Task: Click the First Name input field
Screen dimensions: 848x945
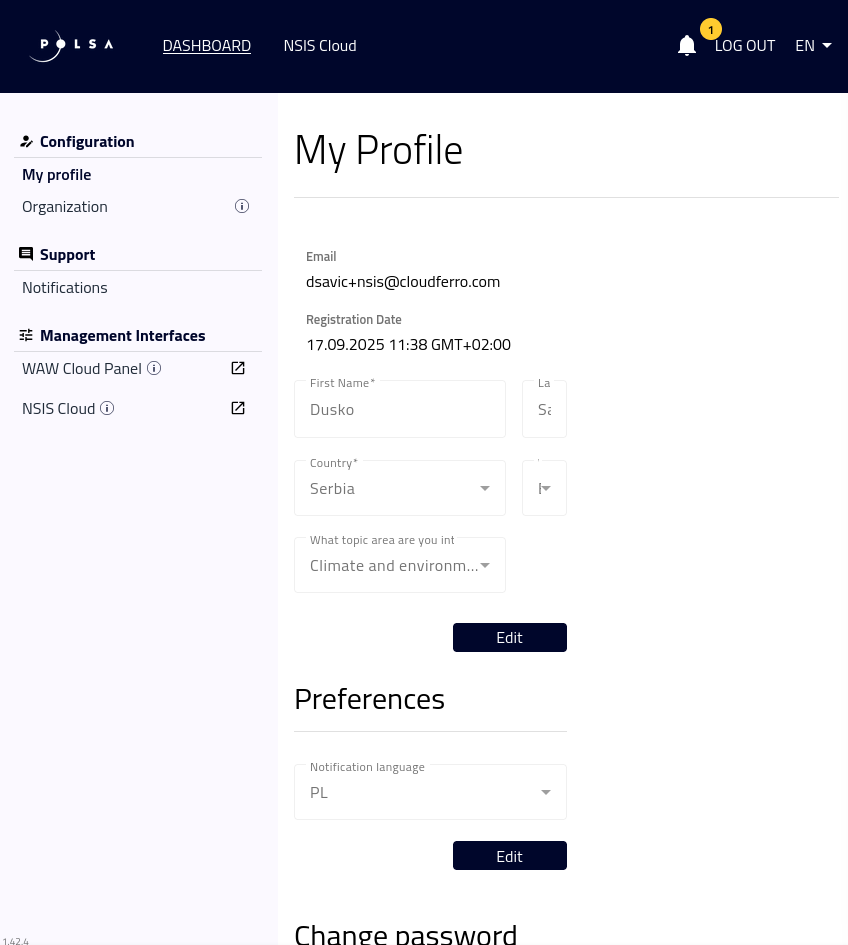Action: tap(400, 409)
